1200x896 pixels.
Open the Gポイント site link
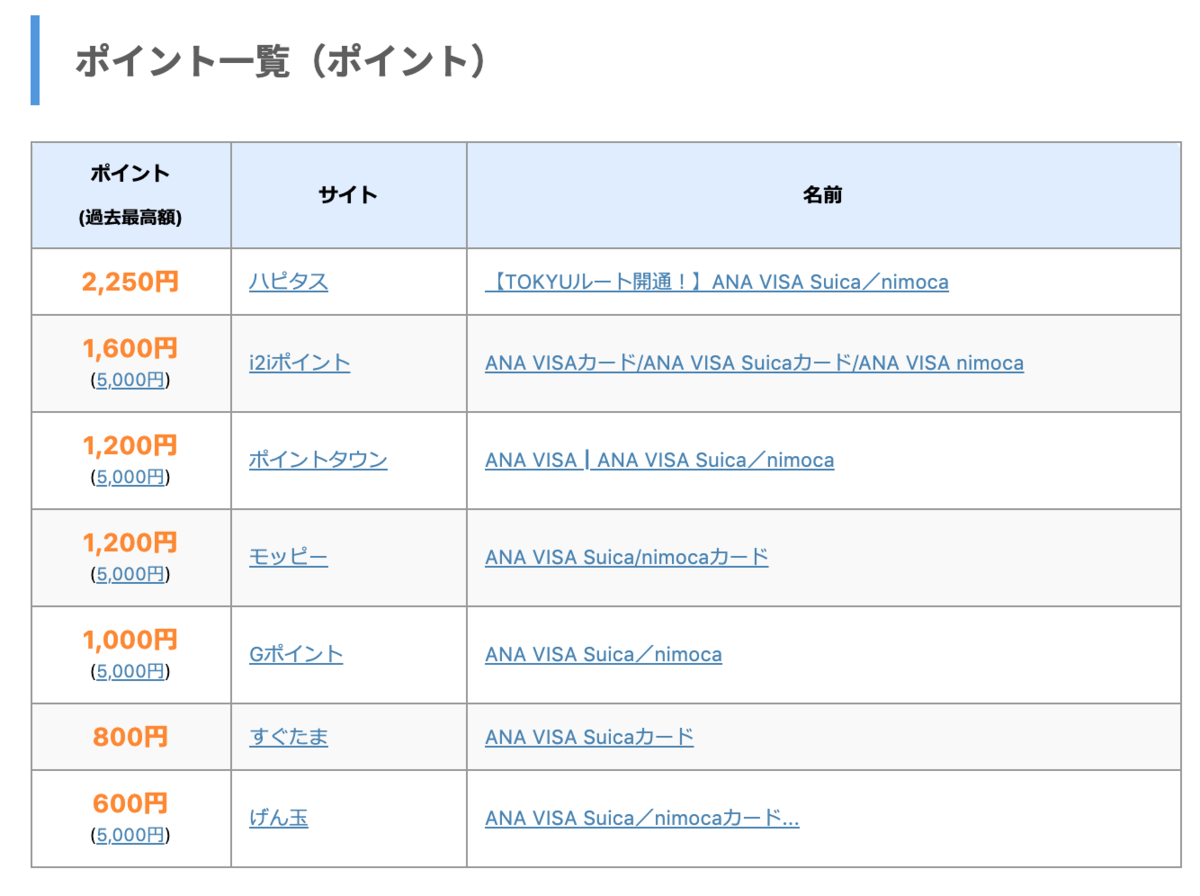(296, 654)
